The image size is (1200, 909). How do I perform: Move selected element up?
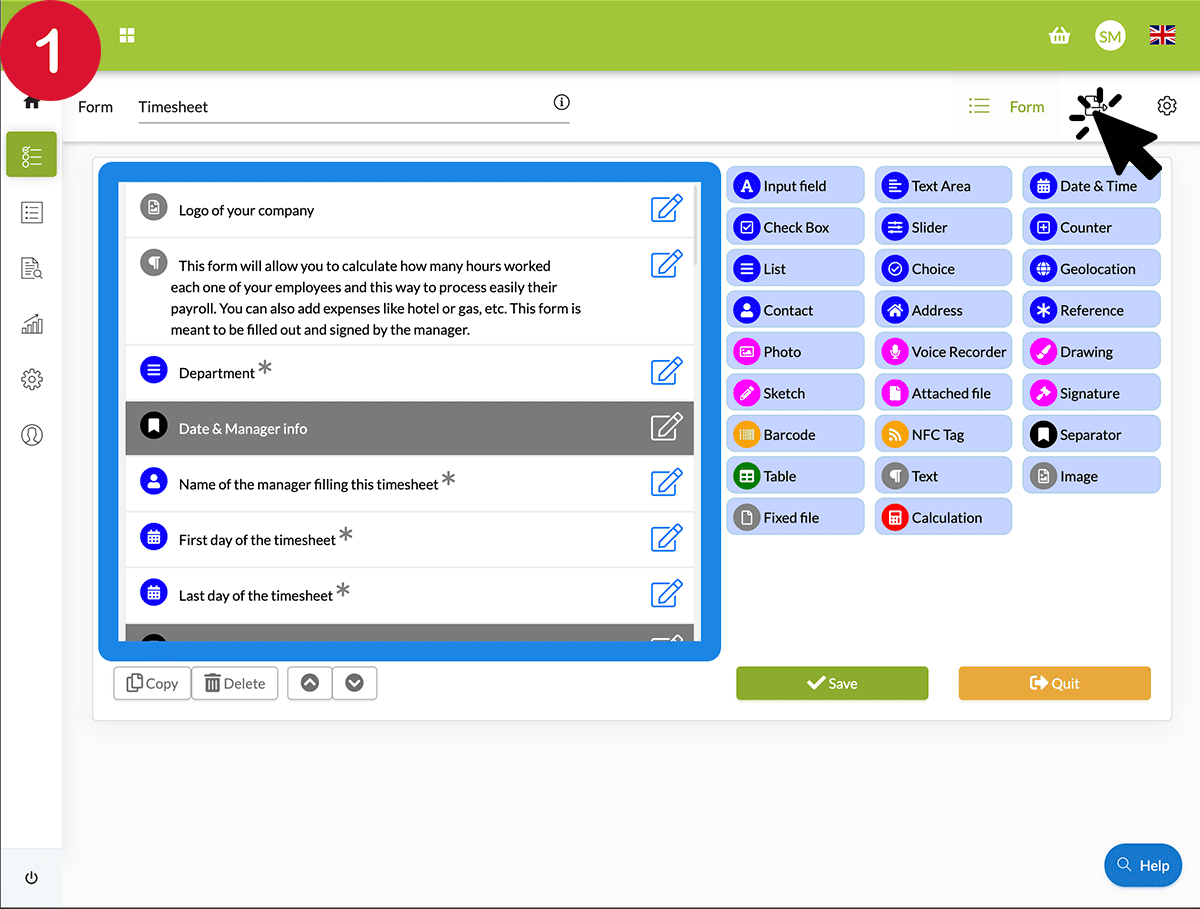point(310,683)
